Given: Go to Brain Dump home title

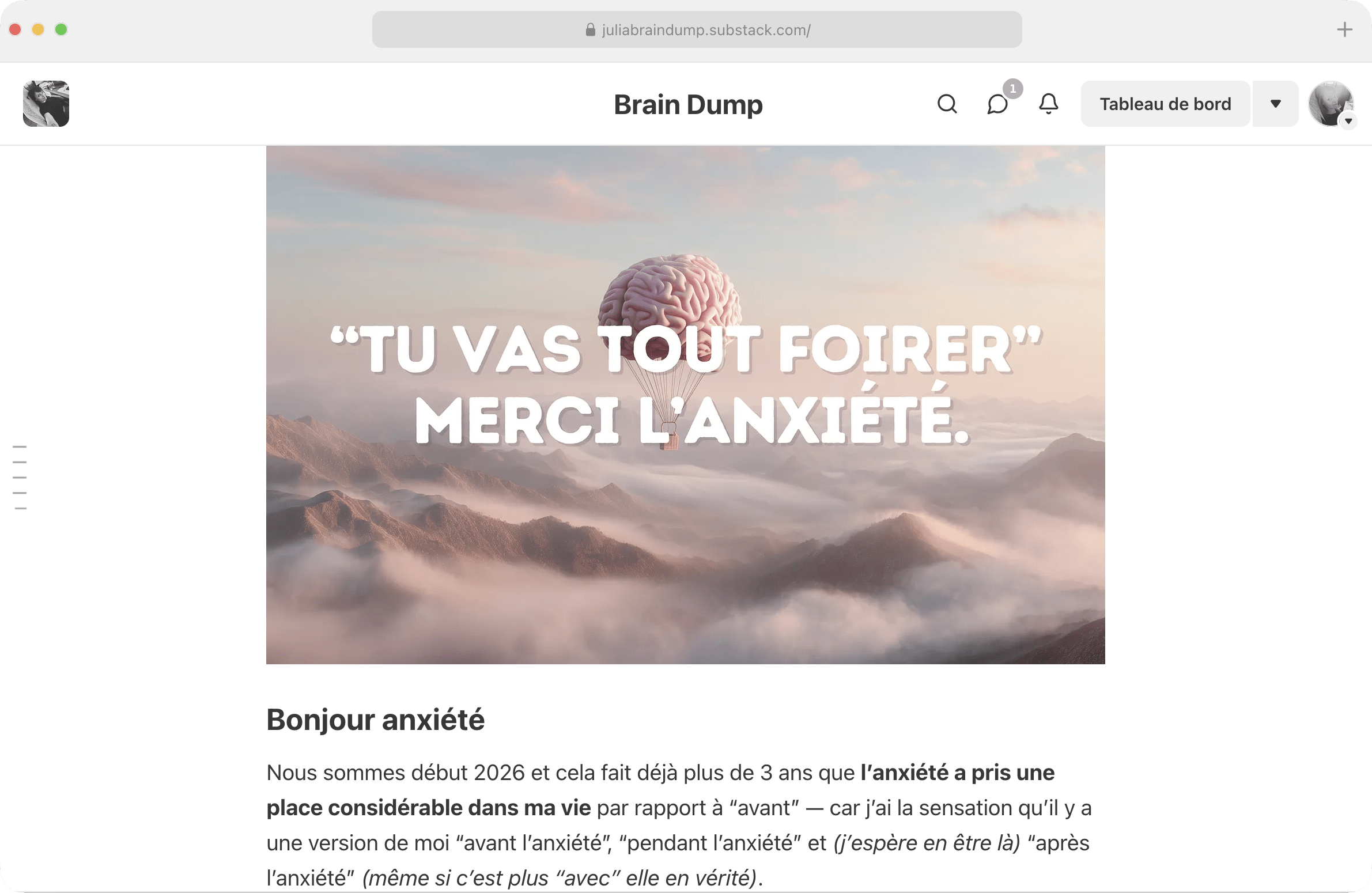Looking at the screenshot, I should click(x=688, y=105).
